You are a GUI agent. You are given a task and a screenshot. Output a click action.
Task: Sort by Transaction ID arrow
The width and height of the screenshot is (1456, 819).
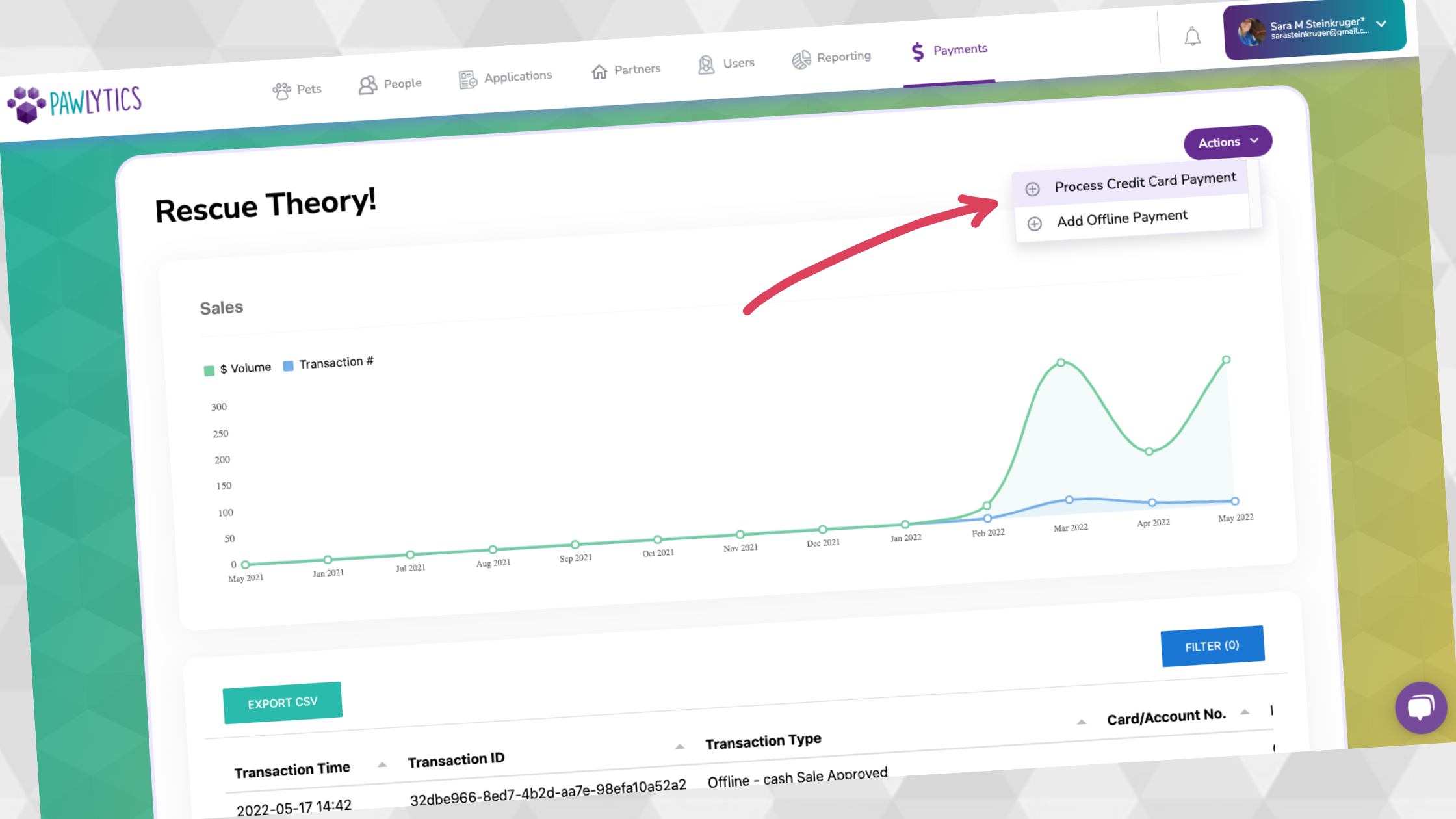click(x=680, y=746)
